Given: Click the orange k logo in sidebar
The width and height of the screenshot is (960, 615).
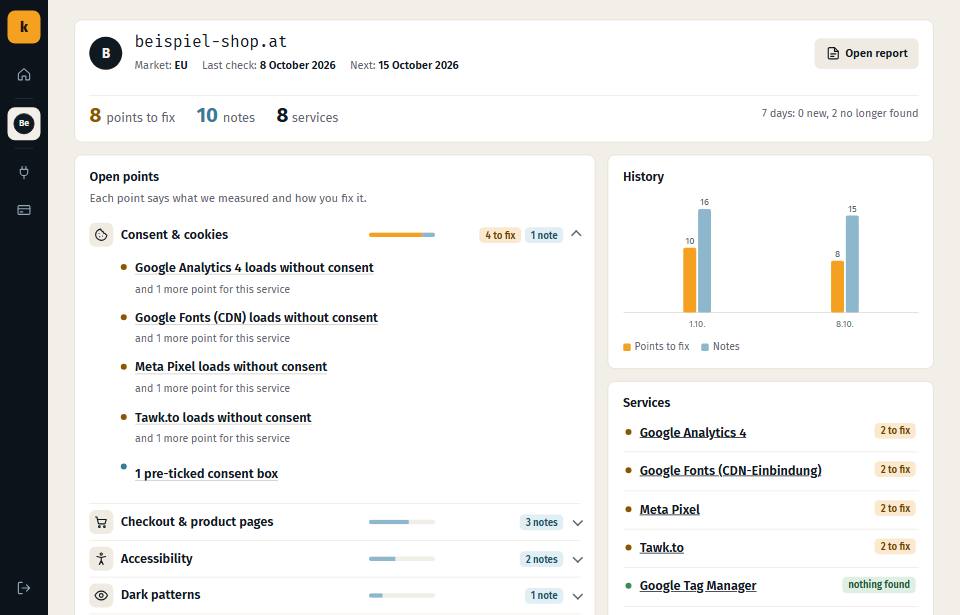Looking at the screenshot, I should click(x=24, y=27).
